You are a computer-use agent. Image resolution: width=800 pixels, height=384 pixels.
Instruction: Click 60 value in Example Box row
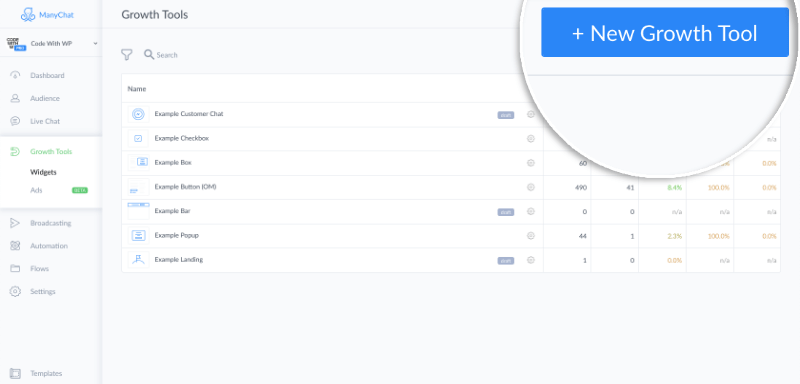(583, 163)
